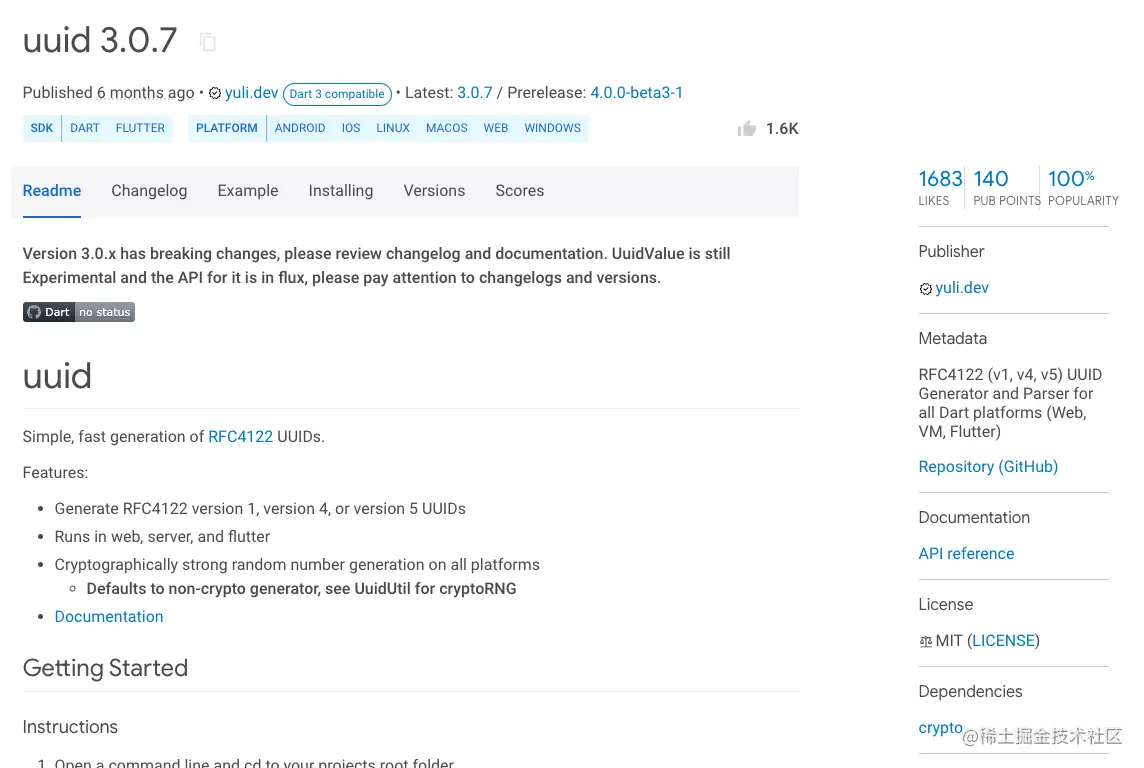Open the prerelease 4.0.0-beta3-1 link
The width and height of the screenshot is (1144, 768).
tap(637, 93)
